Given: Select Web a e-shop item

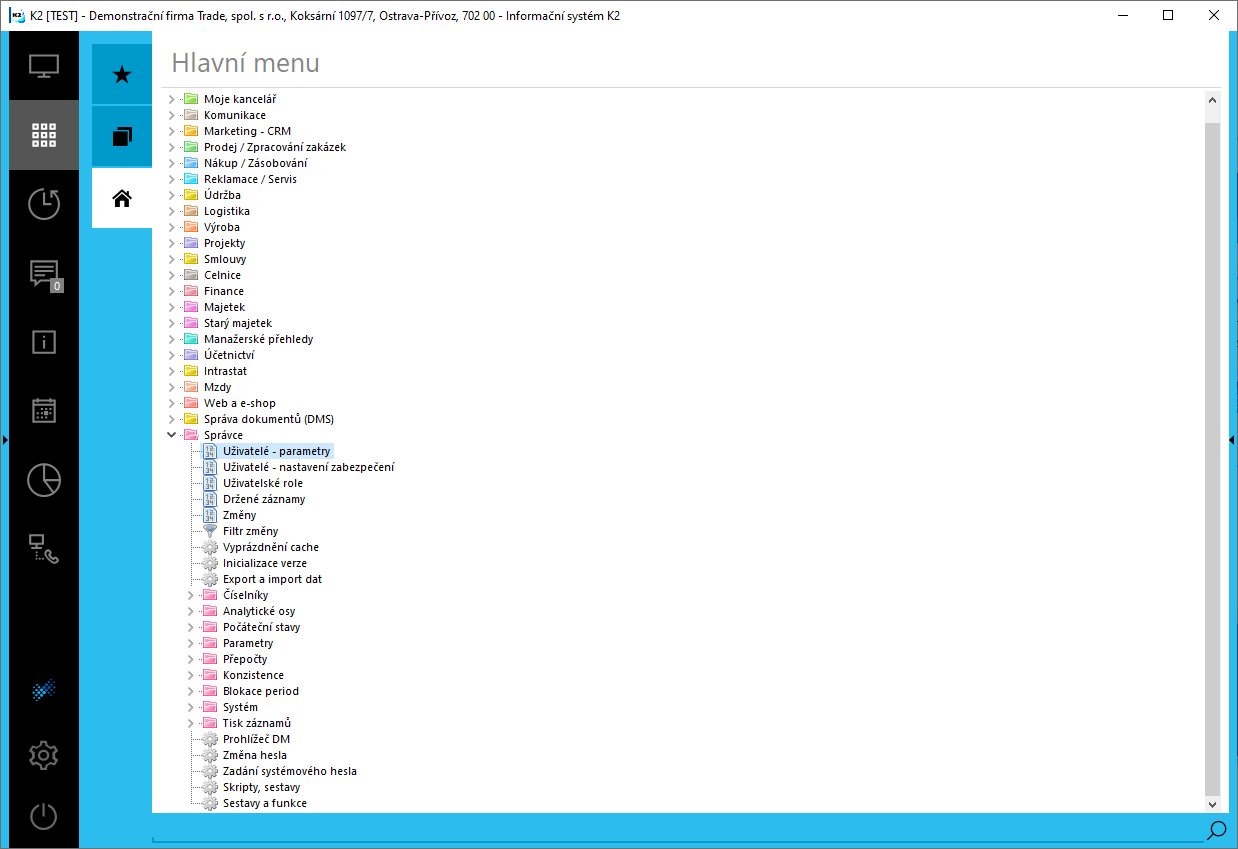Looking at the screenshot, I should pos(240,403).
